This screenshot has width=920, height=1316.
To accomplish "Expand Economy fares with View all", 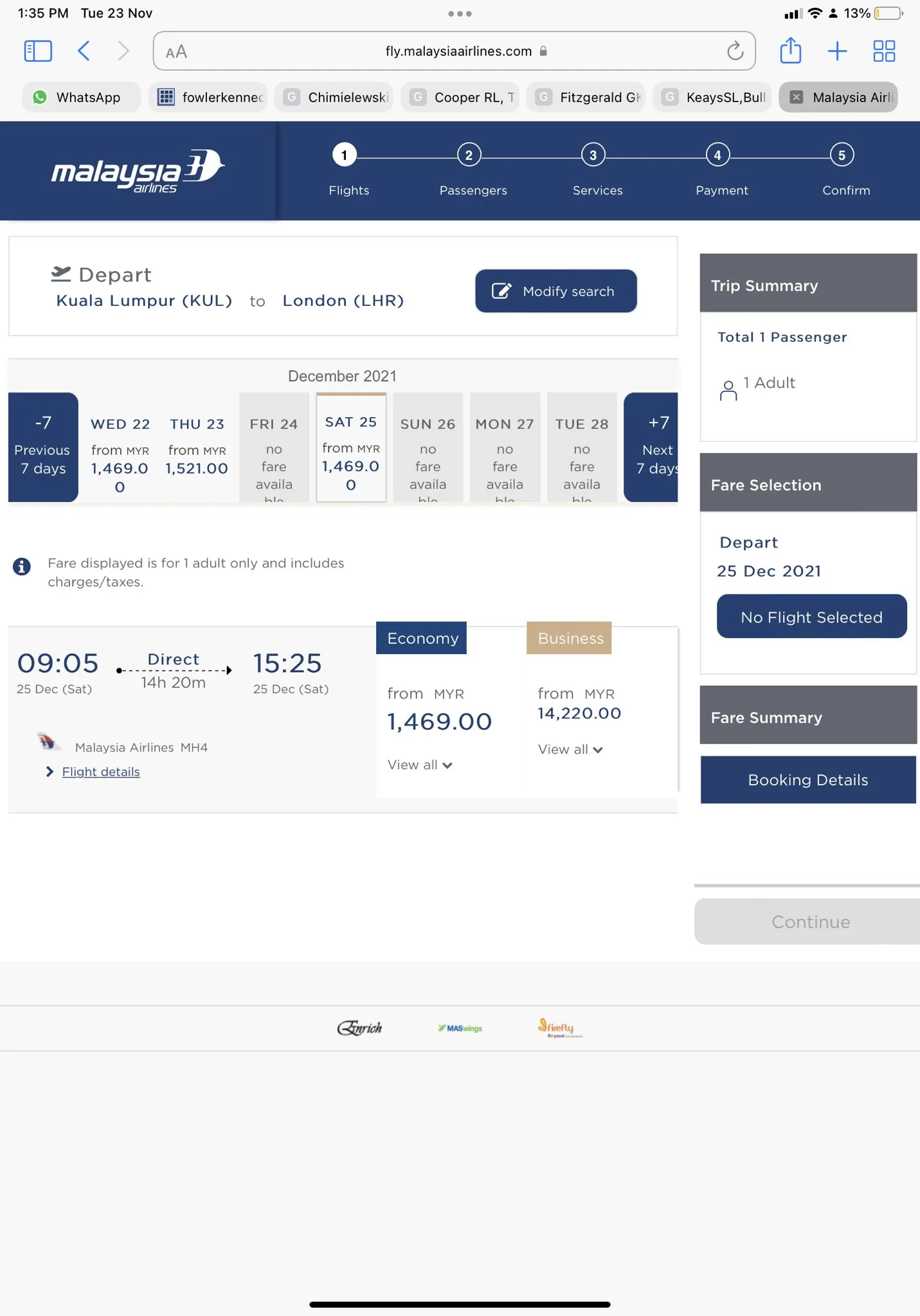I will [x=420, y=765].
